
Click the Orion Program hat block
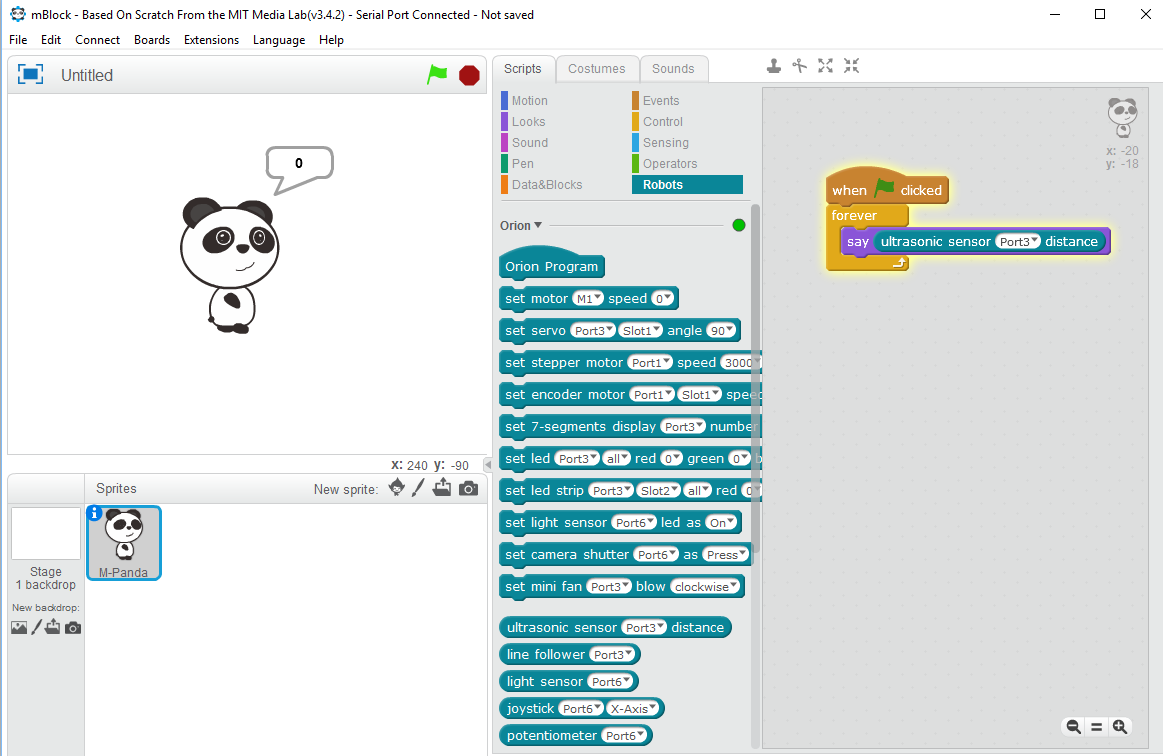click(552, 263)
